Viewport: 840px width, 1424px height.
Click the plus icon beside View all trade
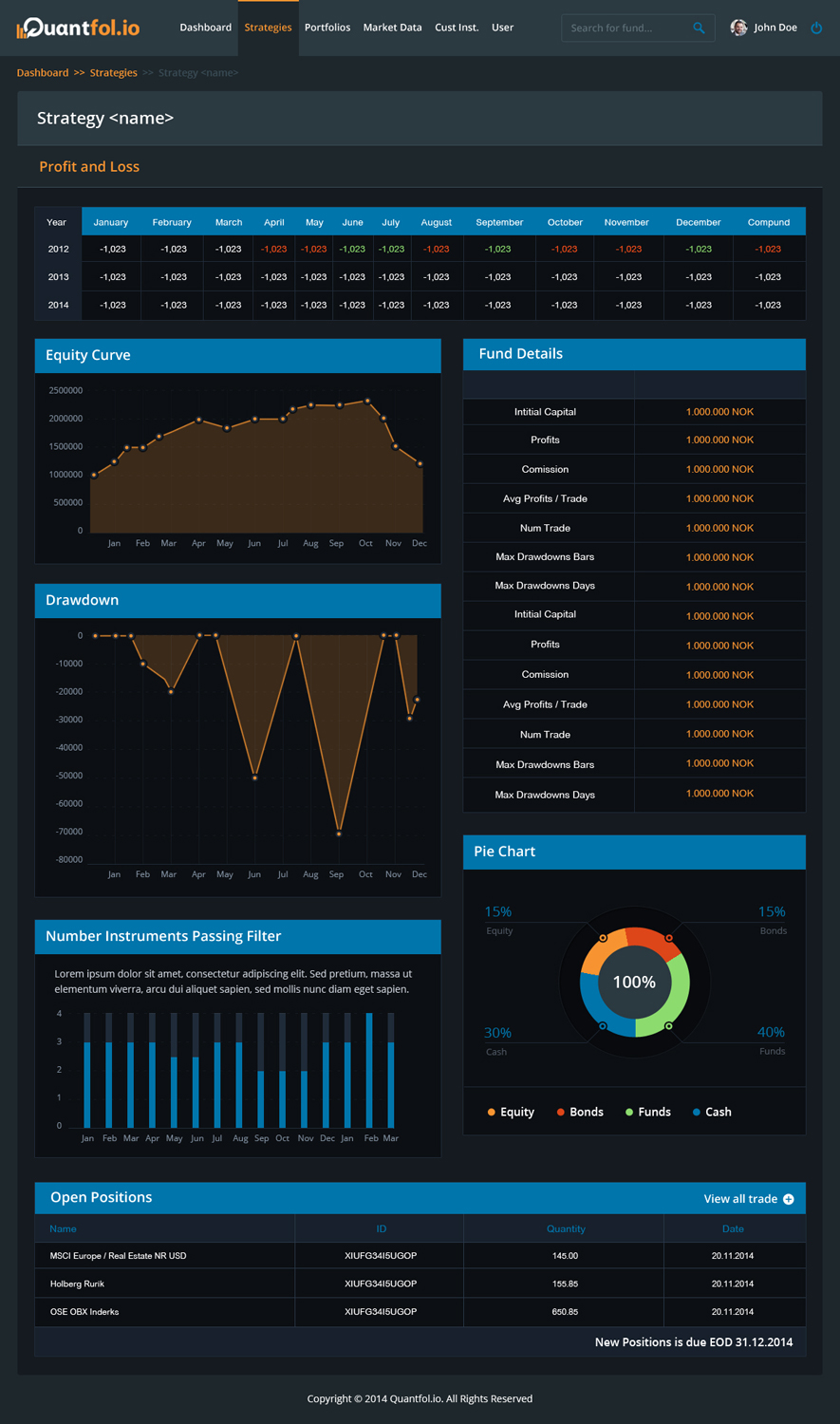click(x=788, y=1199)
